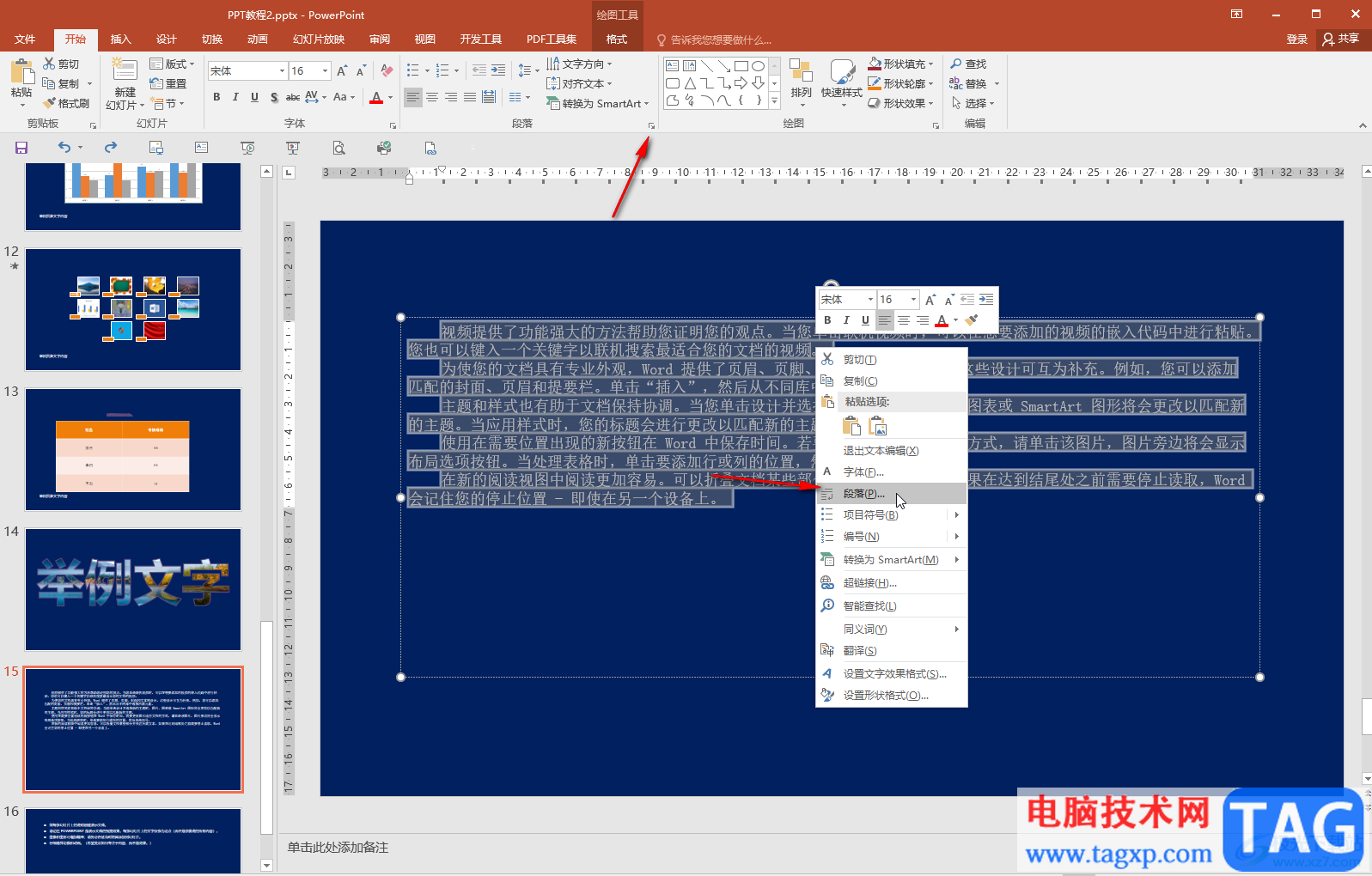Image resolution: width=1372 pixels, height=876 pixels.
Task: Toggle underline in the ribbon font group
Action: point(254,97)
